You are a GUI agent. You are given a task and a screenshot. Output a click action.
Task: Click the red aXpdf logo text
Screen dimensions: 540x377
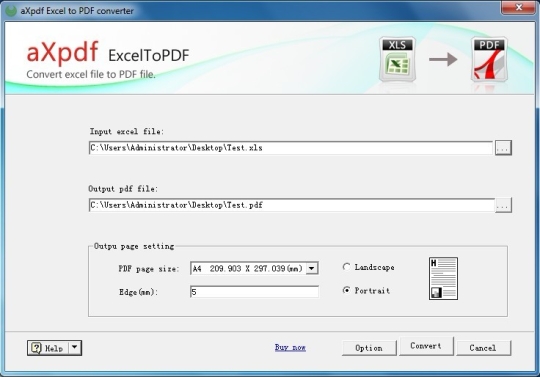(x=62, y=52)
